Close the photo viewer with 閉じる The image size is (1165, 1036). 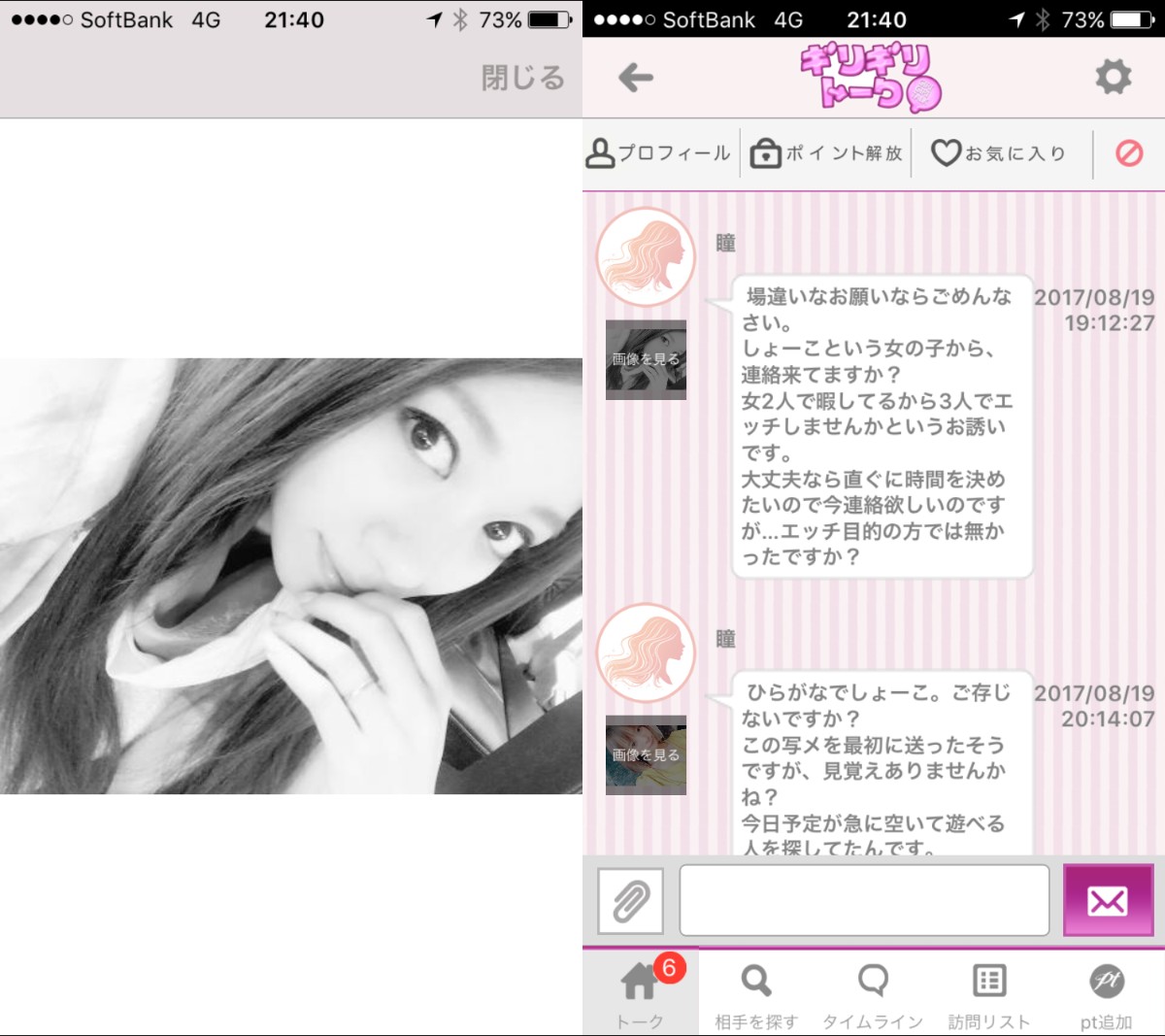pos(520,78)
